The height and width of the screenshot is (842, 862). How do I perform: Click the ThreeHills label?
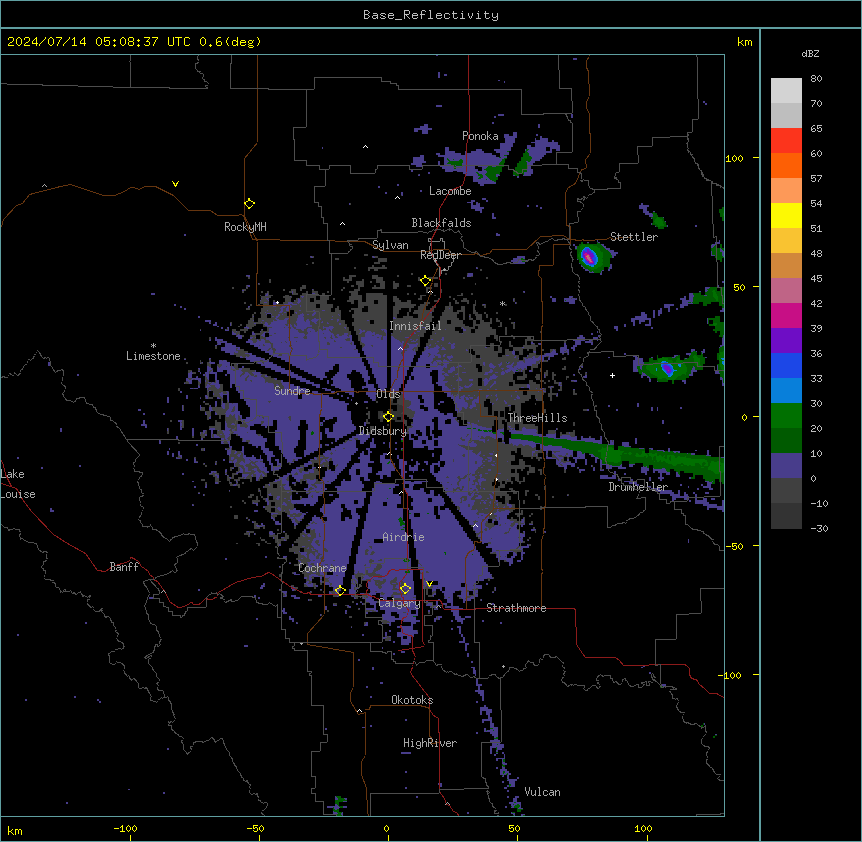tap(537, 418)
